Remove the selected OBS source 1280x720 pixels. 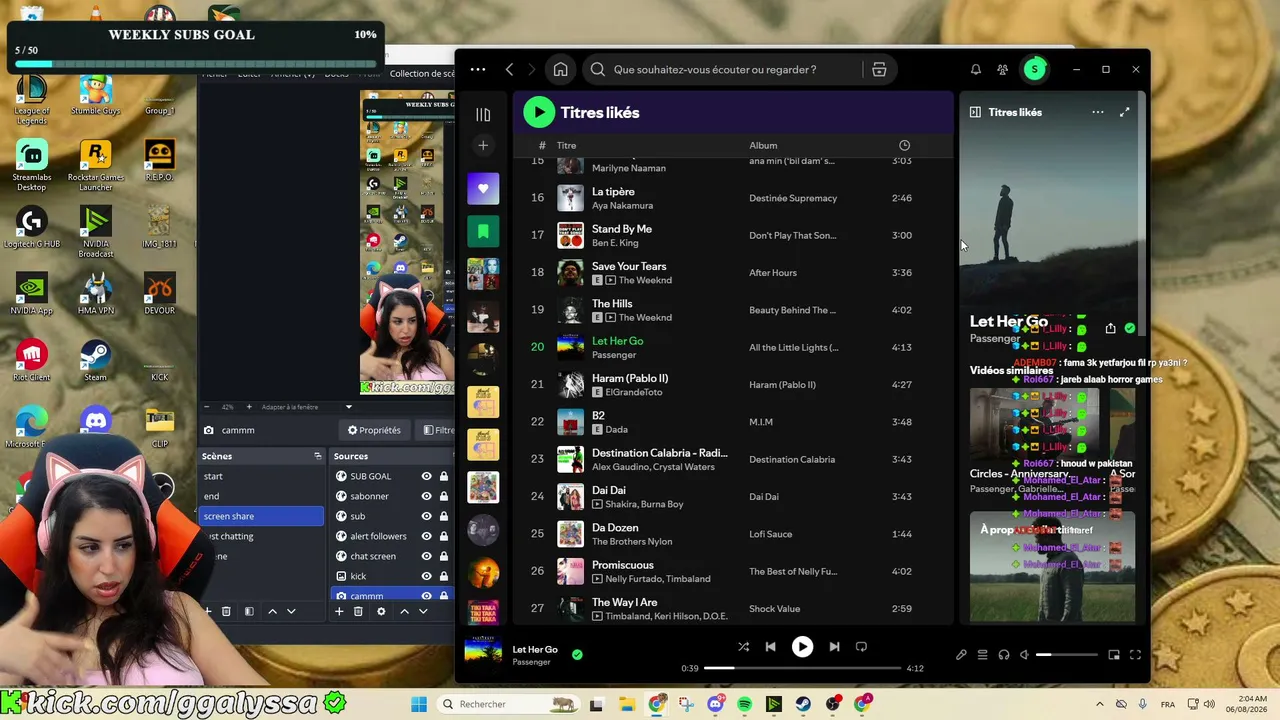358,611
